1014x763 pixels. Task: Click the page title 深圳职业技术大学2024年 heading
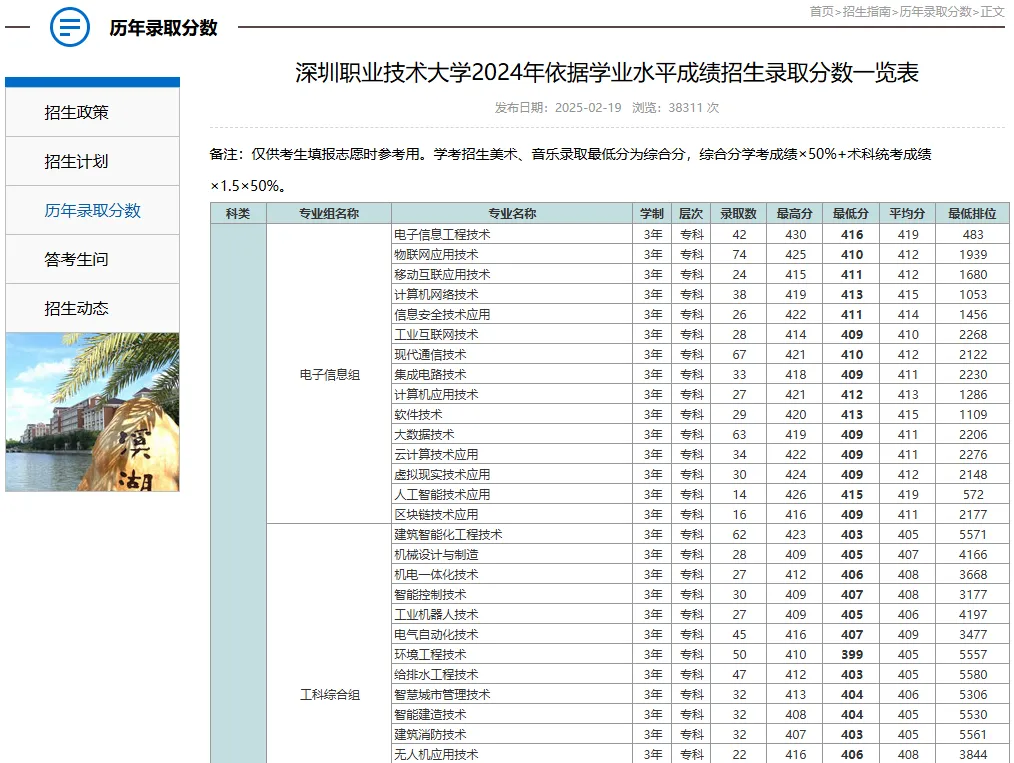[x=607, y=72]
